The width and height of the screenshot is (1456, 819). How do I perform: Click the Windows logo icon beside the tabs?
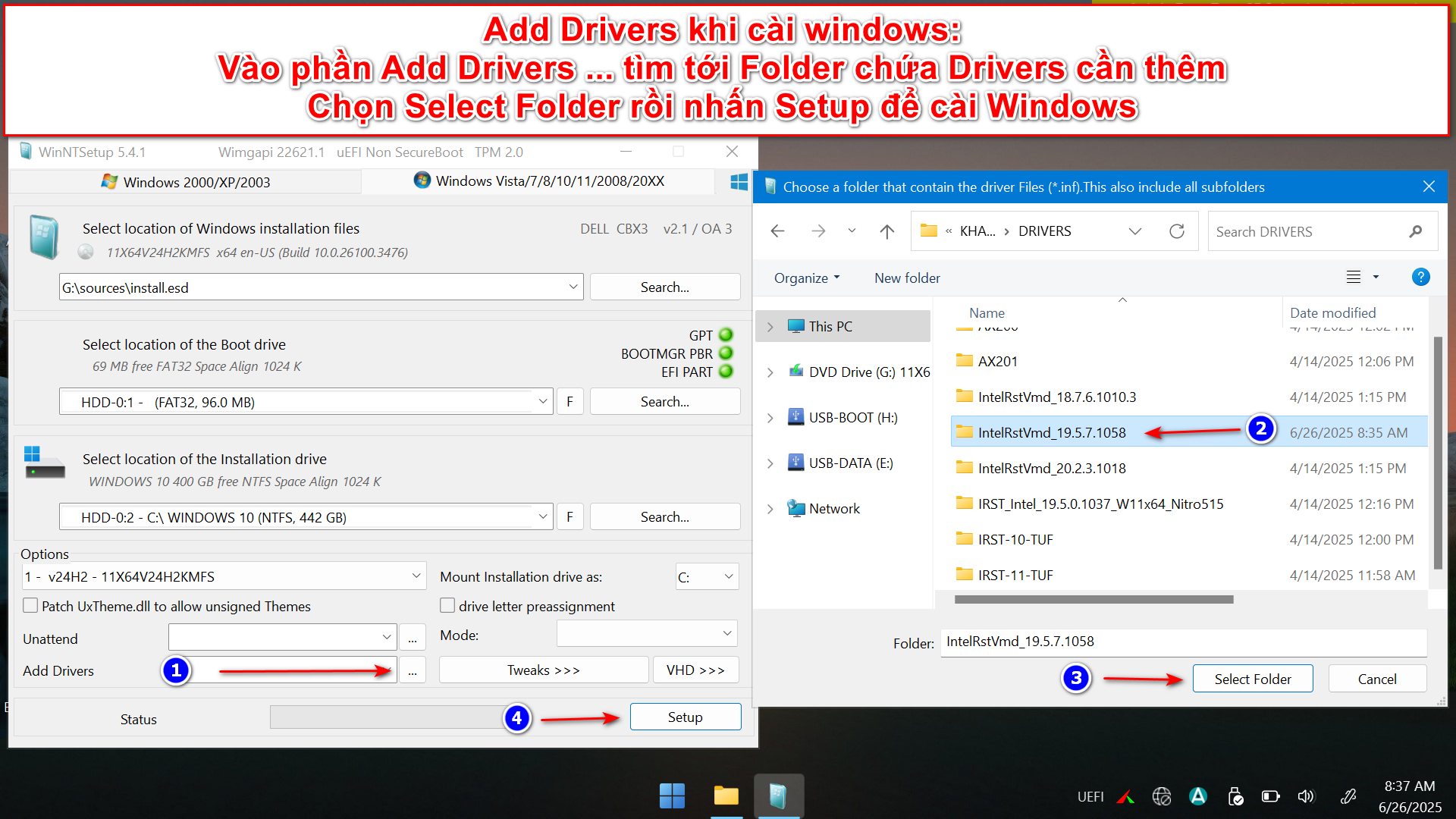[x=739, y=182]
